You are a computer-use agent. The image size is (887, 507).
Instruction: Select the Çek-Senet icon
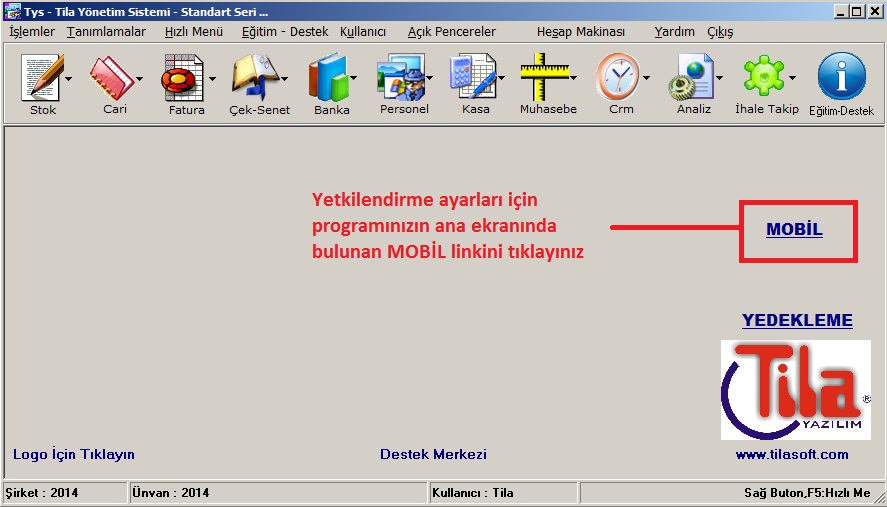pos(255,78)
